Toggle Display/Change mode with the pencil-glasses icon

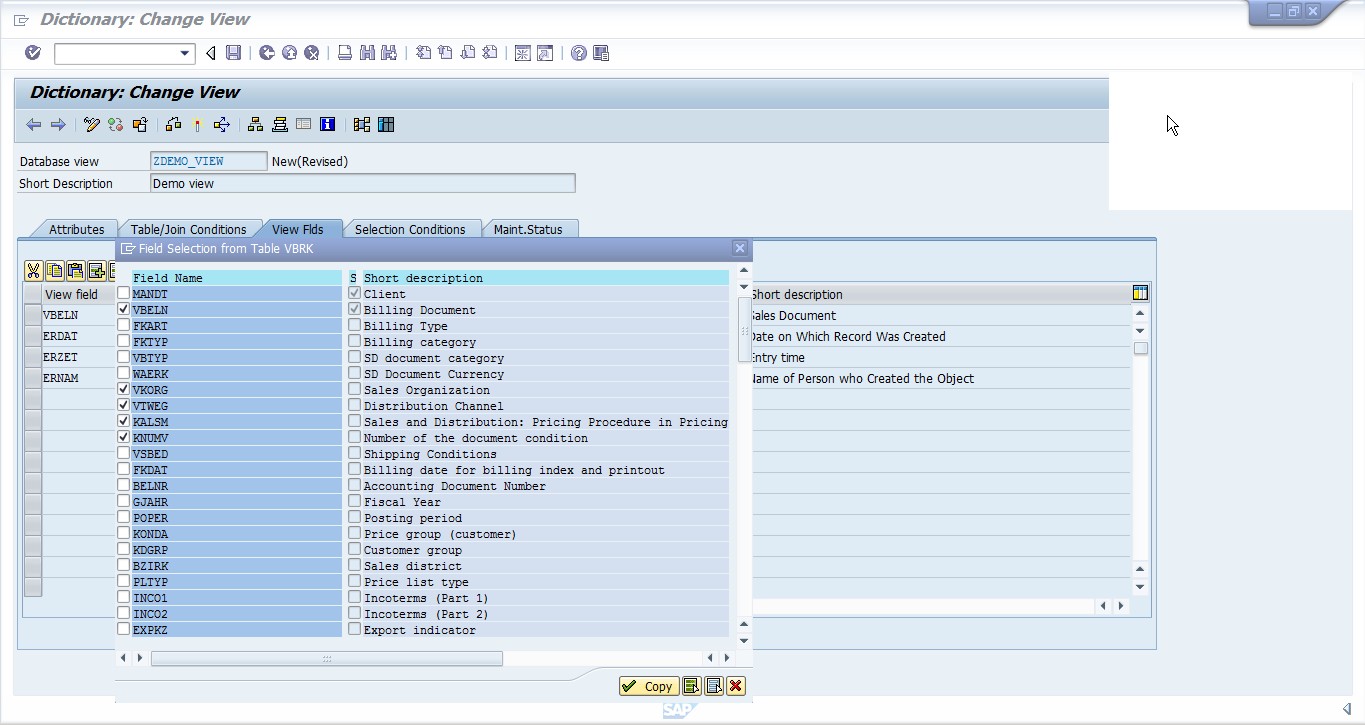[92, 124]
